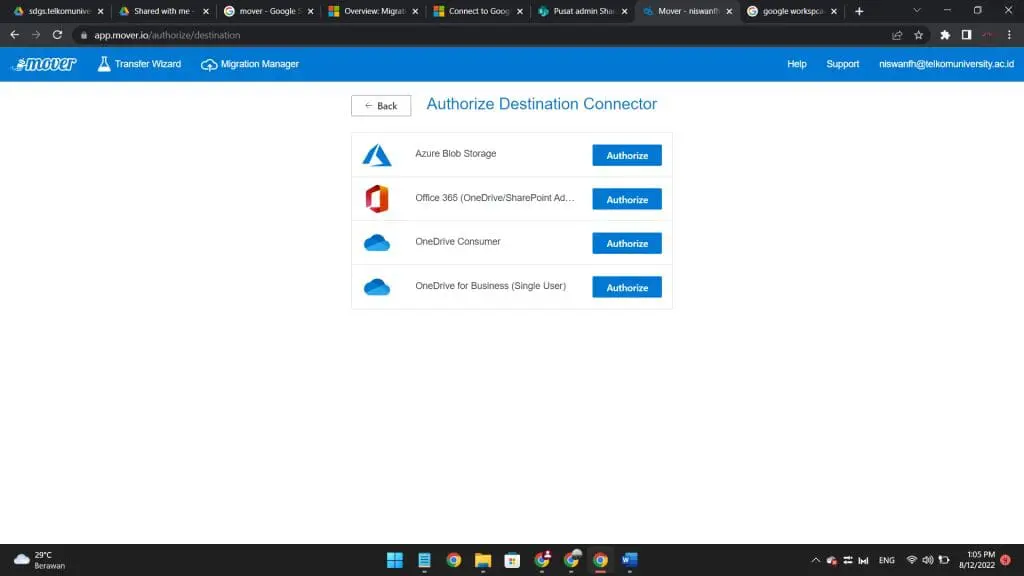Authorize OneDrive Consumer

pos(627,243)
